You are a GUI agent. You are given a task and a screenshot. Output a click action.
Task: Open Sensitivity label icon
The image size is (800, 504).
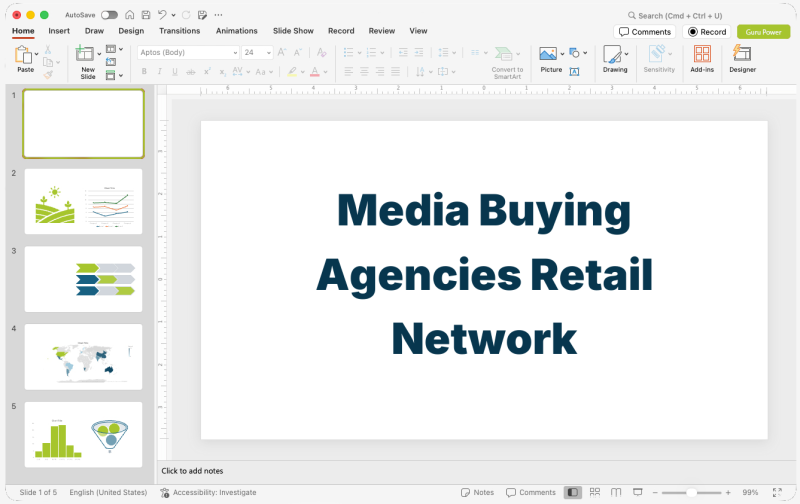point(657,54)
